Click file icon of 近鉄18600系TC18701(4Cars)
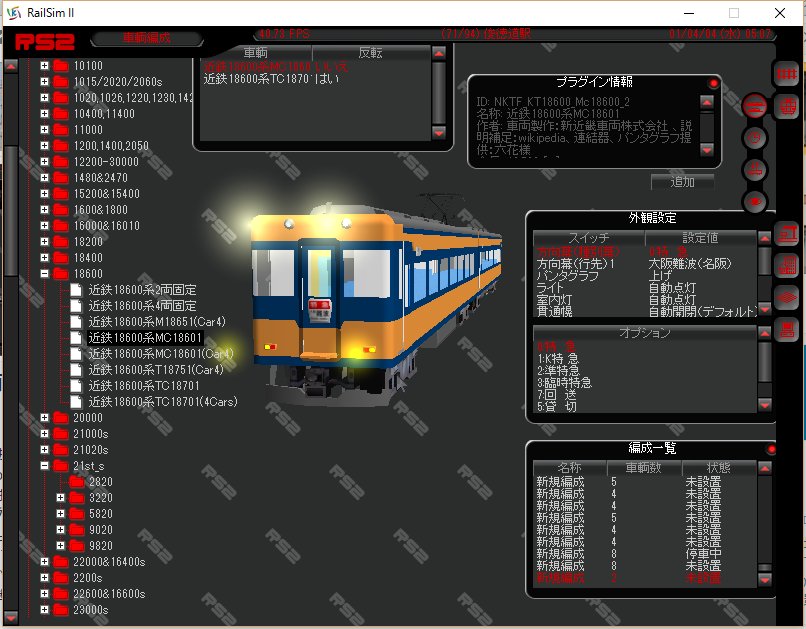This screenshot has width=806, height=629. (x=76, y=402)
